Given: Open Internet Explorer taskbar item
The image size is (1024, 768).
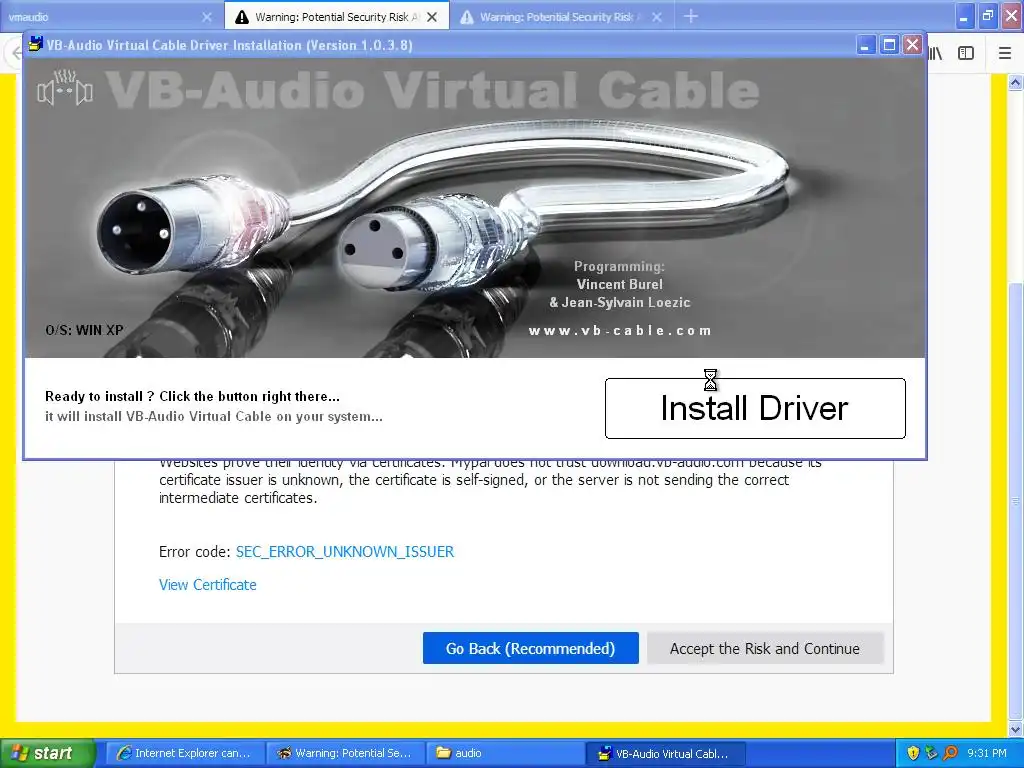Looking at the screenshot, I should click(184, 753).
